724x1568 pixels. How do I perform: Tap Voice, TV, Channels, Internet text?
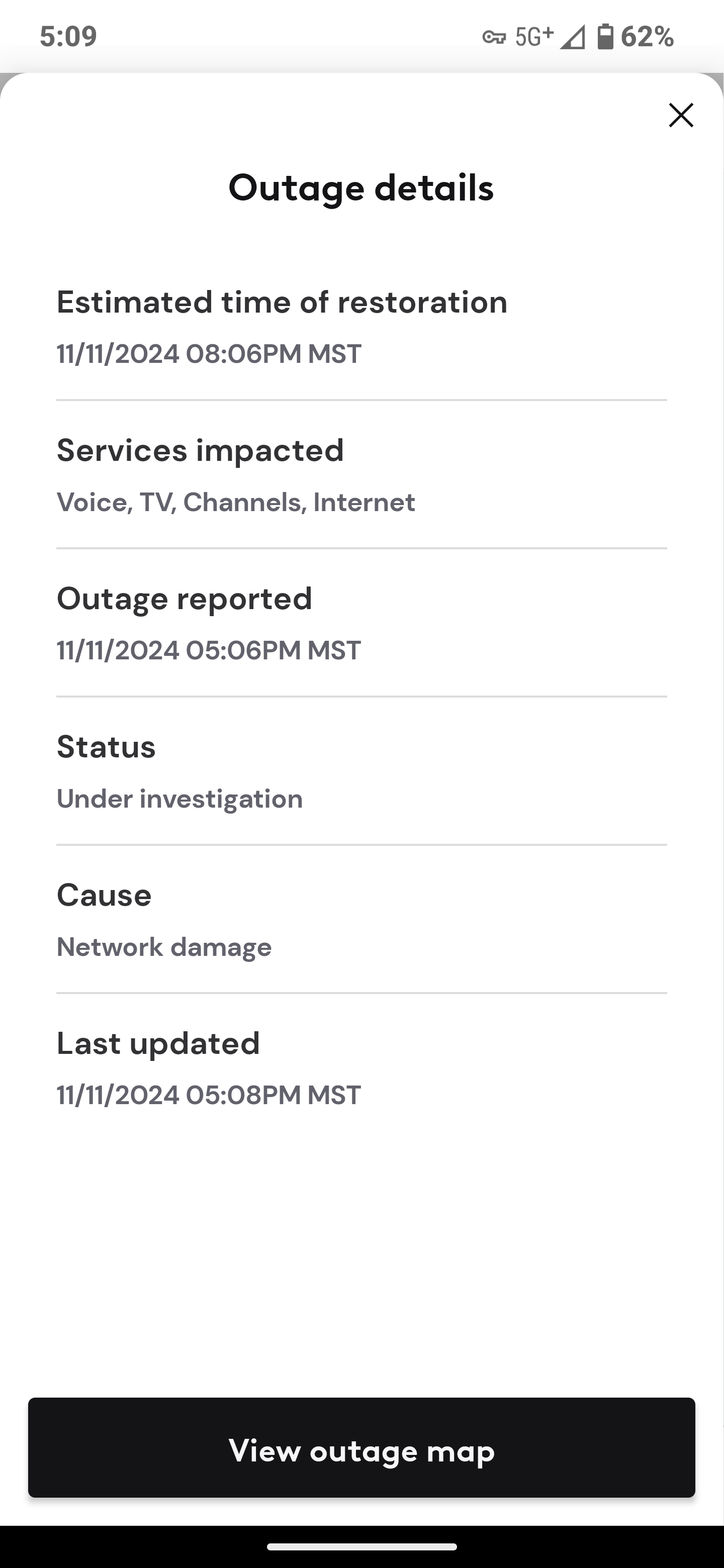pos(236,502)
